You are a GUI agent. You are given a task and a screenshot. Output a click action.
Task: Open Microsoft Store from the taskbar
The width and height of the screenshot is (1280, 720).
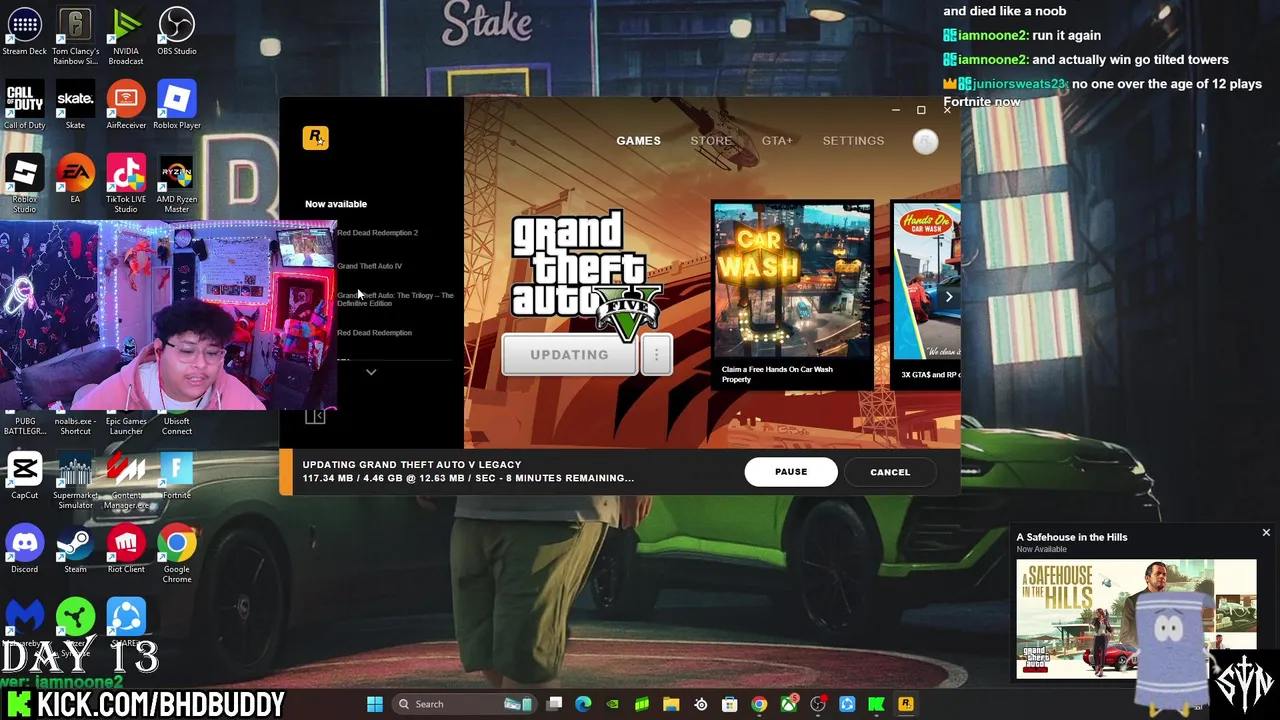[x=730, y=704]
